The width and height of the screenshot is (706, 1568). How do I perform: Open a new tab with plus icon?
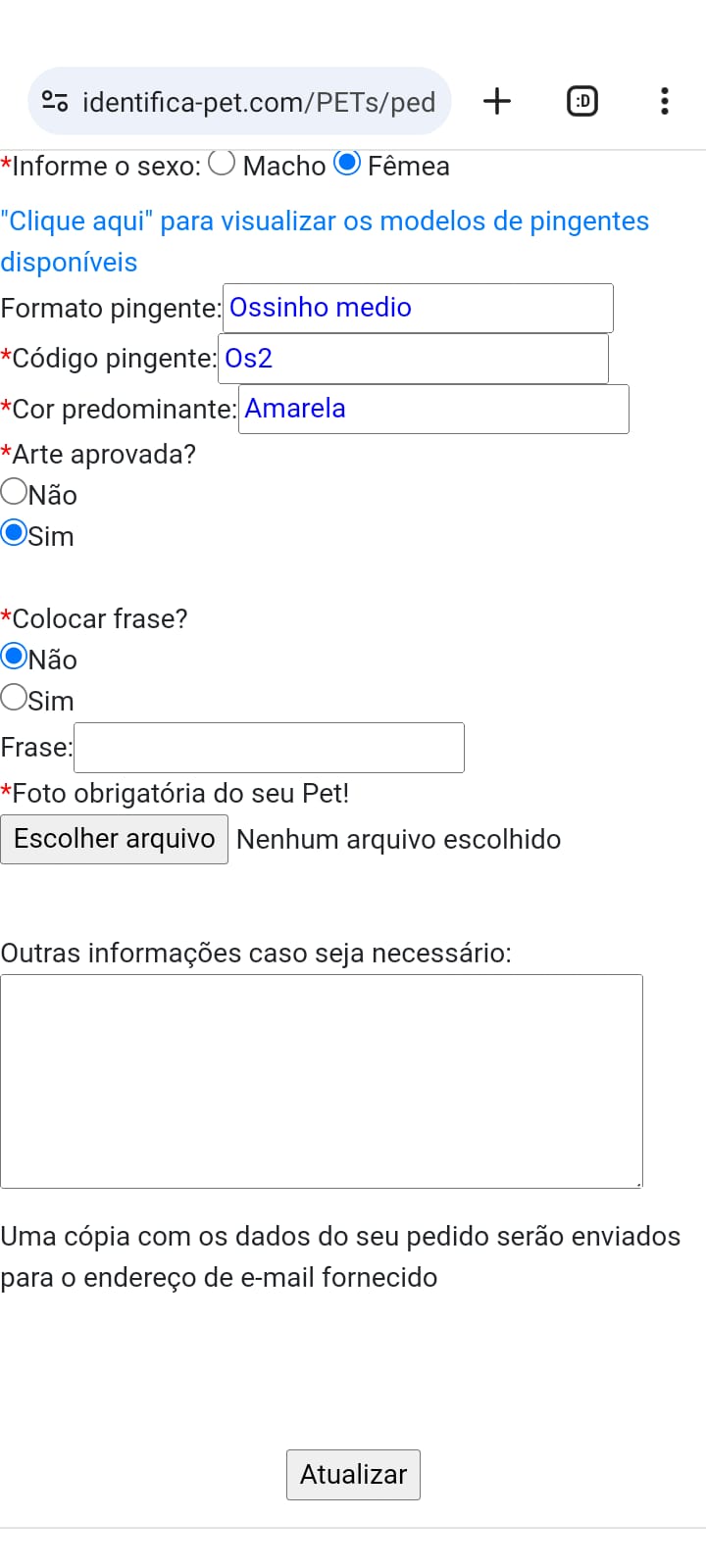[497, 101]
